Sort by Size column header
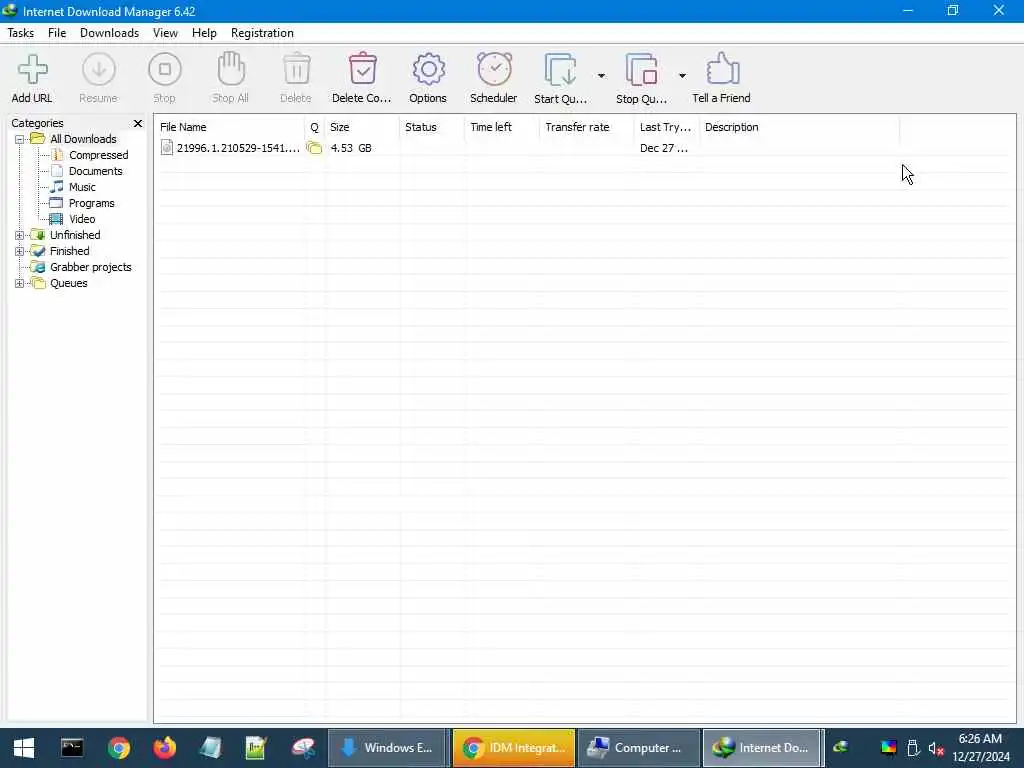This screenshot has height=768, width=1024. point(362,127)
